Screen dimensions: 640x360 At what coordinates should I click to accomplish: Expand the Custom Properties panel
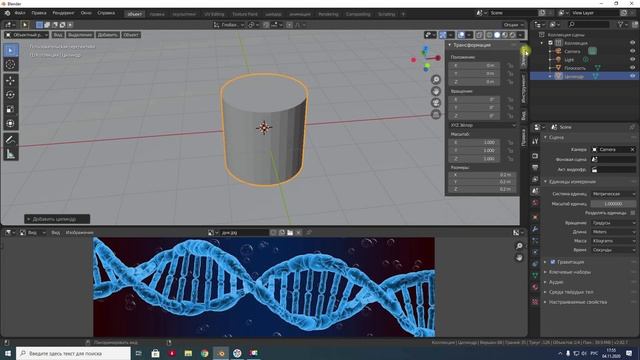tap(545, 302)
